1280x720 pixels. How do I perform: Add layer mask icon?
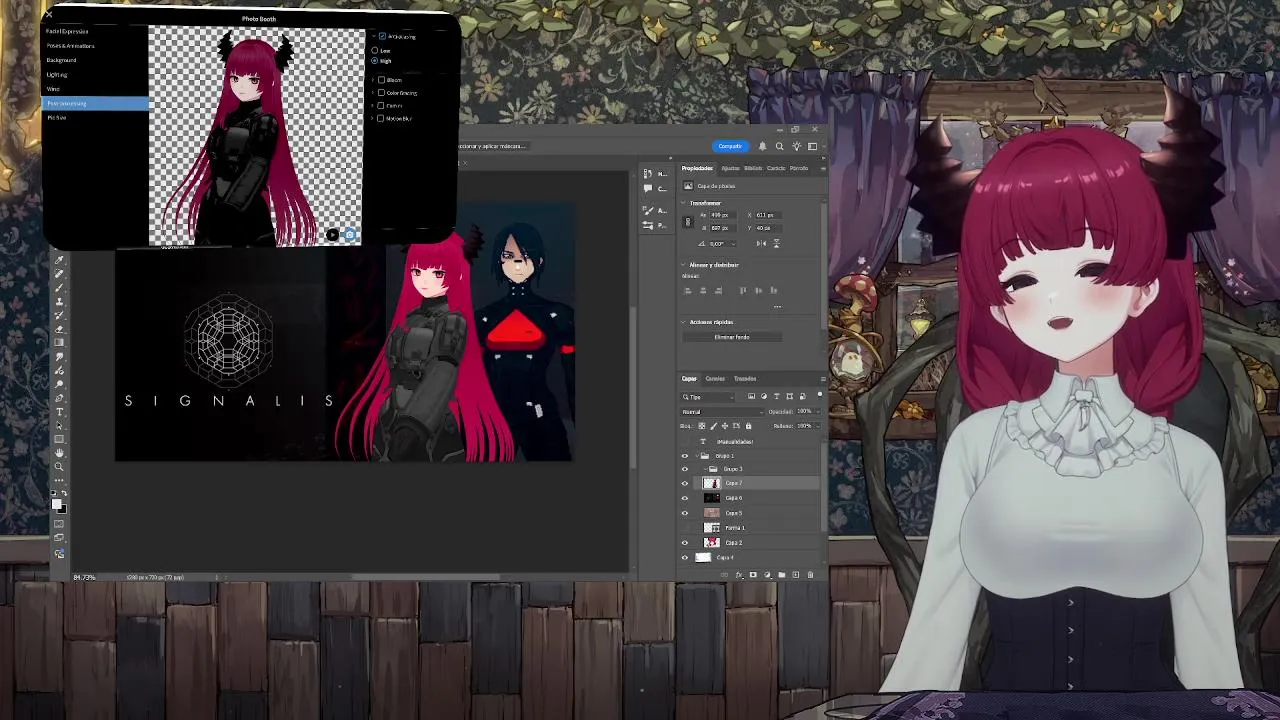click(x=753, y=575)
